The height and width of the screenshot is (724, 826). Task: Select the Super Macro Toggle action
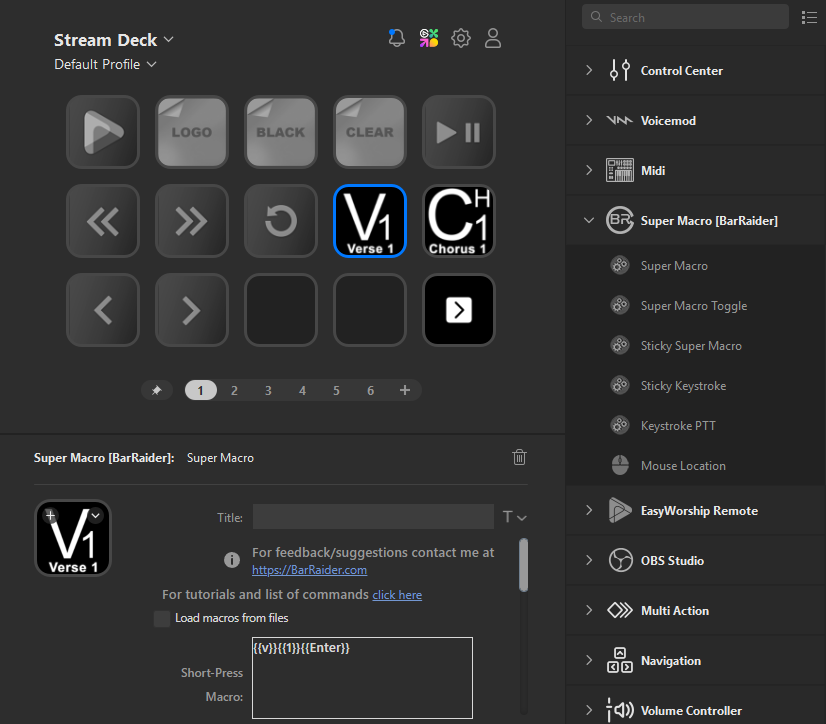pyautogui.click(x=696, y=306)
